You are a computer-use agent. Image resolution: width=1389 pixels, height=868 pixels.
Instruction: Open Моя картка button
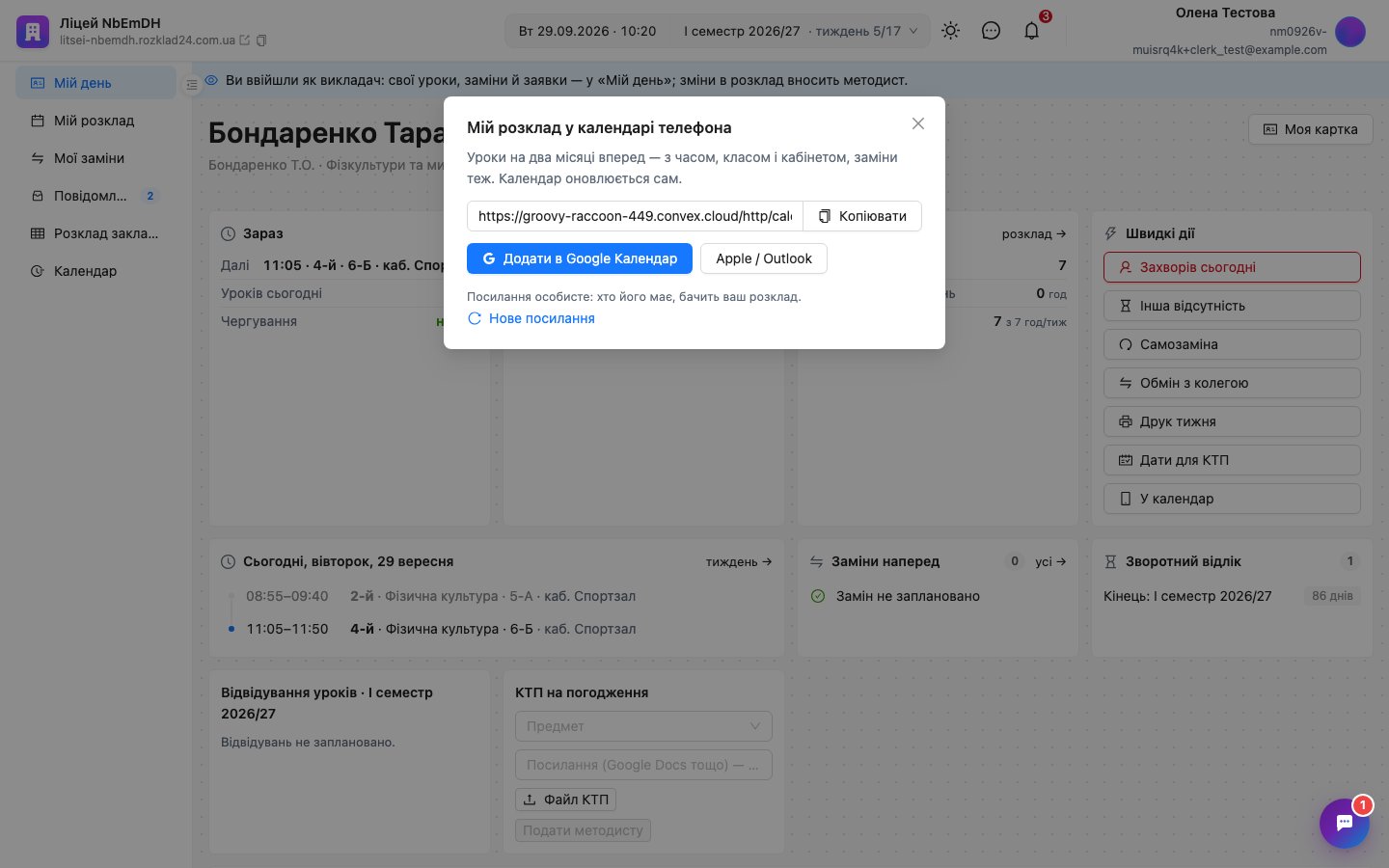click(x=1311, y=129)
